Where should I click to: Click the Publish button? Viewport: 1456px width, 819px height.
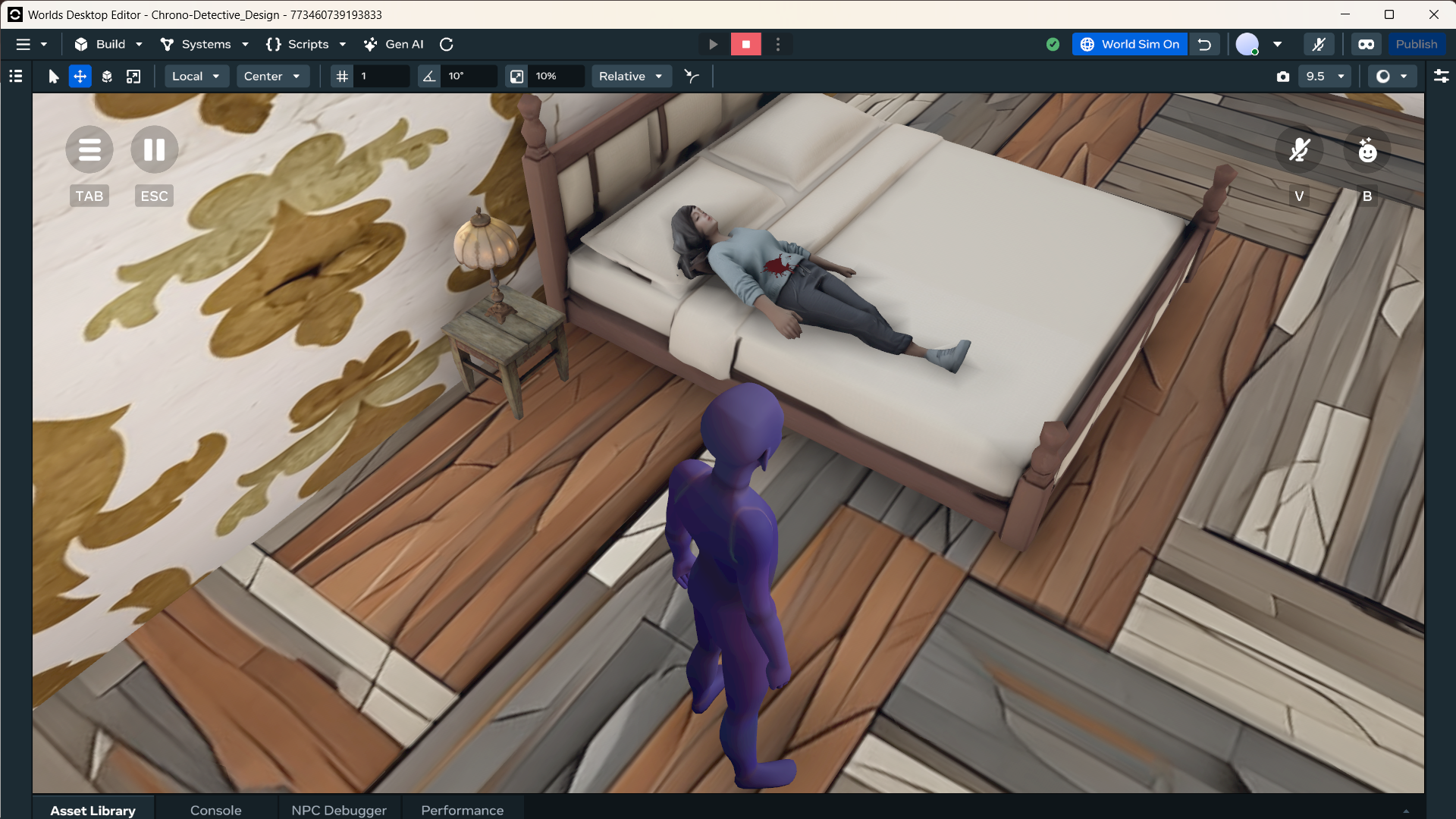tap(1416, 45)
